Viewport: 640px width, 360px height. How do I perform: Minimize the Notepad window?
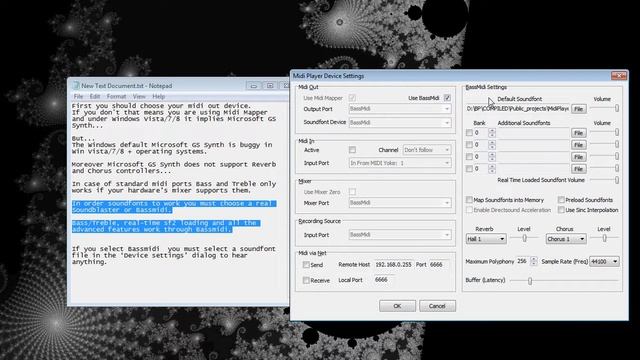point(253,85)
